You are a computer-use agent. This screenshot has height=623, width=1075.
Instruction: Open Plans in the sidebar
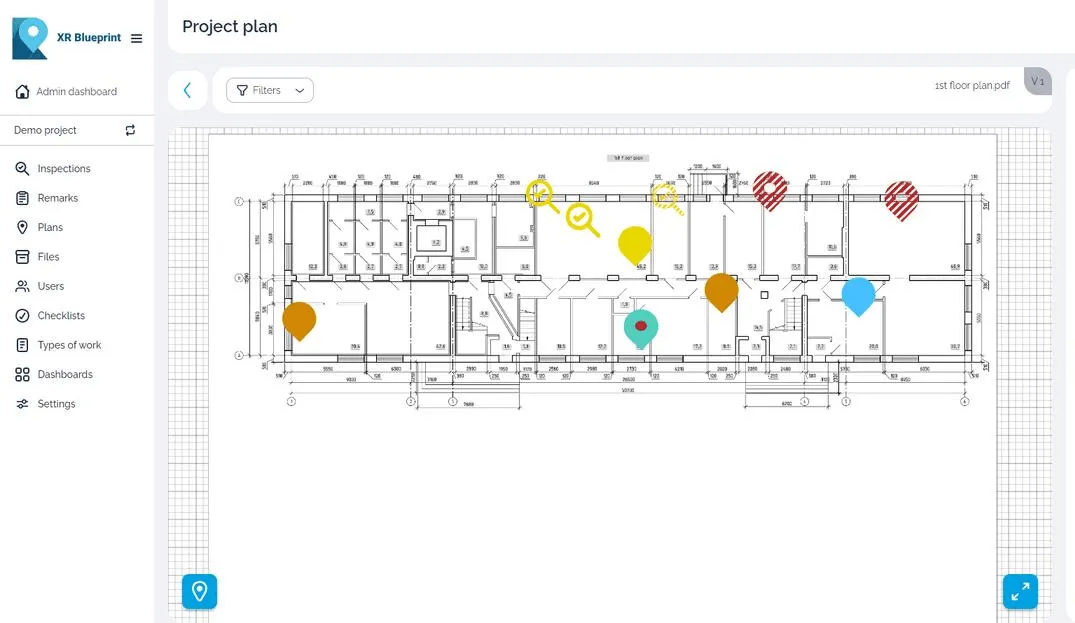(50, 228)
